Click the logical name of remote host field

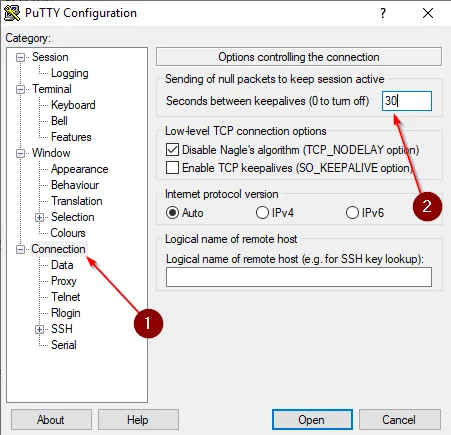(299, 277)
